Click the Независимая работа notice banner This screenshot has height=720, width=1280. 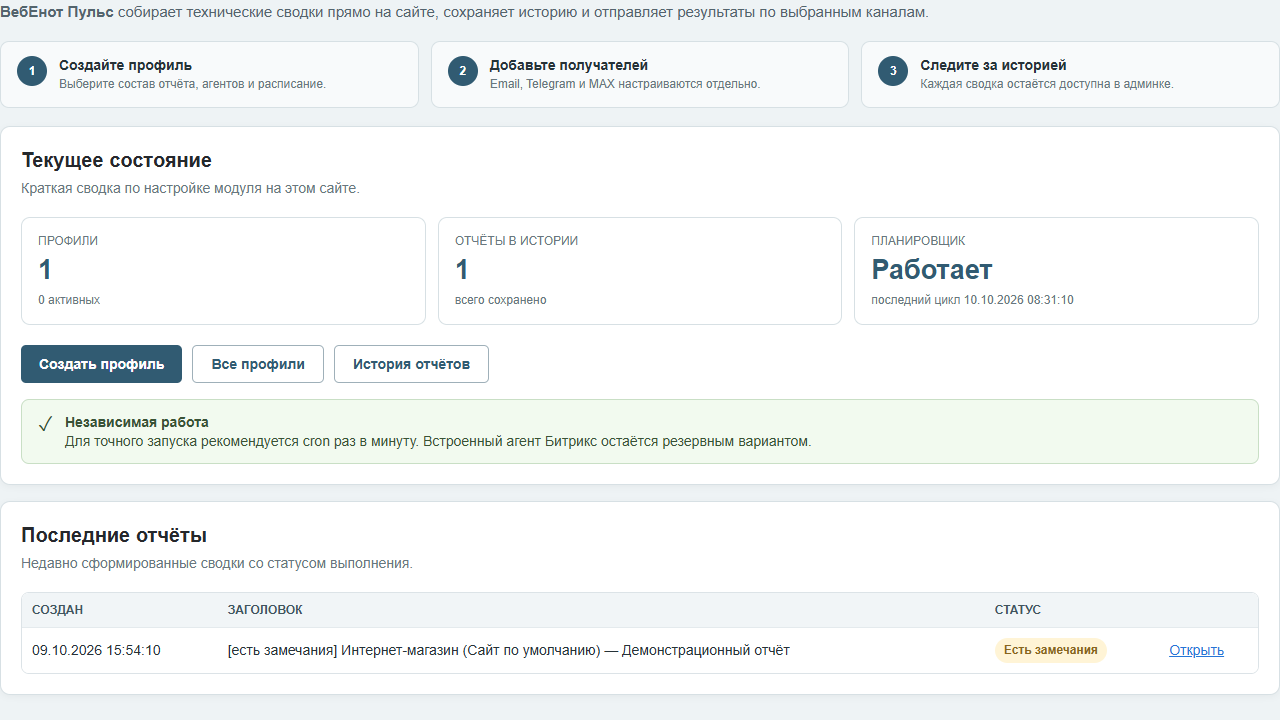(x=640, y=431)
